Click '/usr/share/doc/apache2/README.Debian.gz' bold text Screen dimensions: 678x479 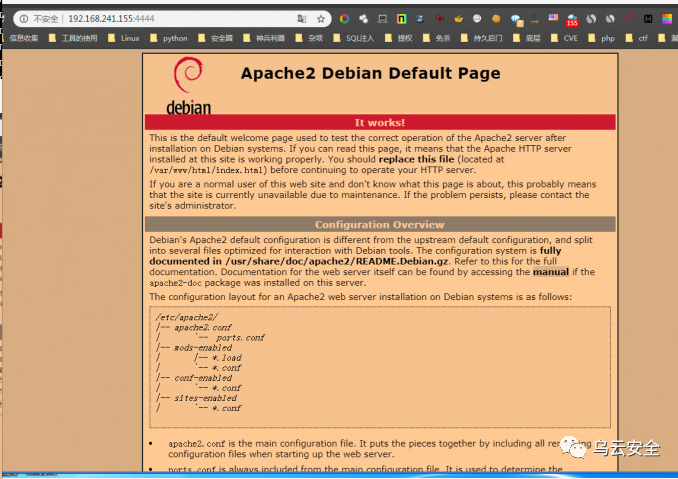pos(337,261)
